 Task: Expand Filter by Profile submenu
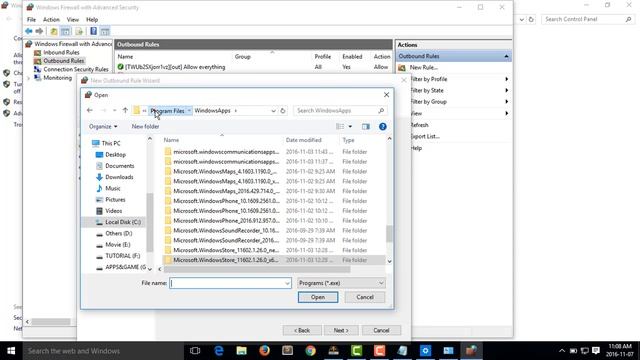tap(506, 79)
